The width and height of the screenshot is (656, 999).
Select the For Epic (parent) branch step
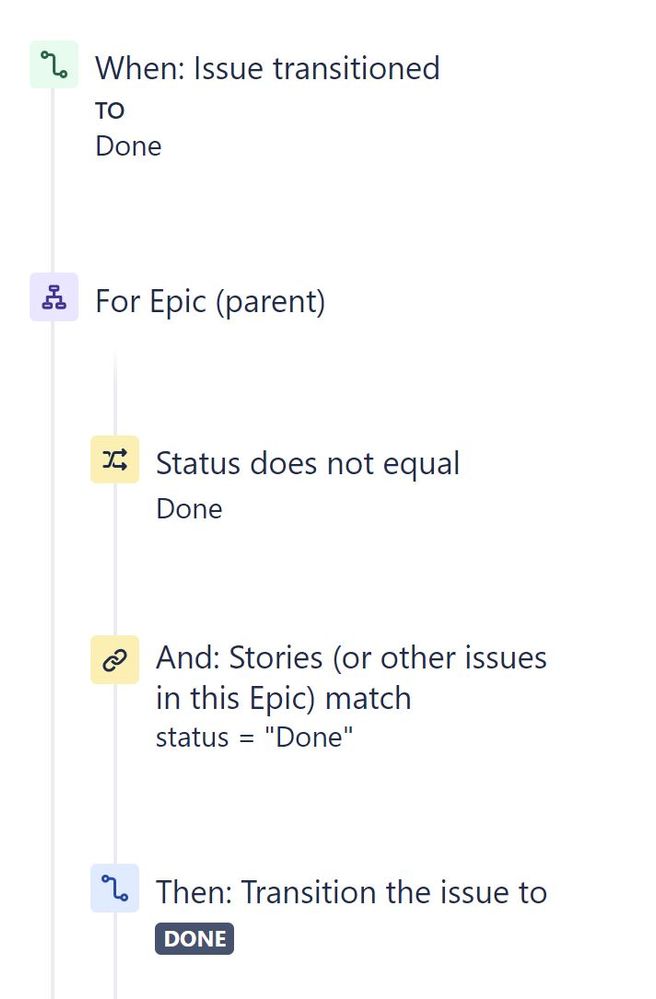point(211,300)
